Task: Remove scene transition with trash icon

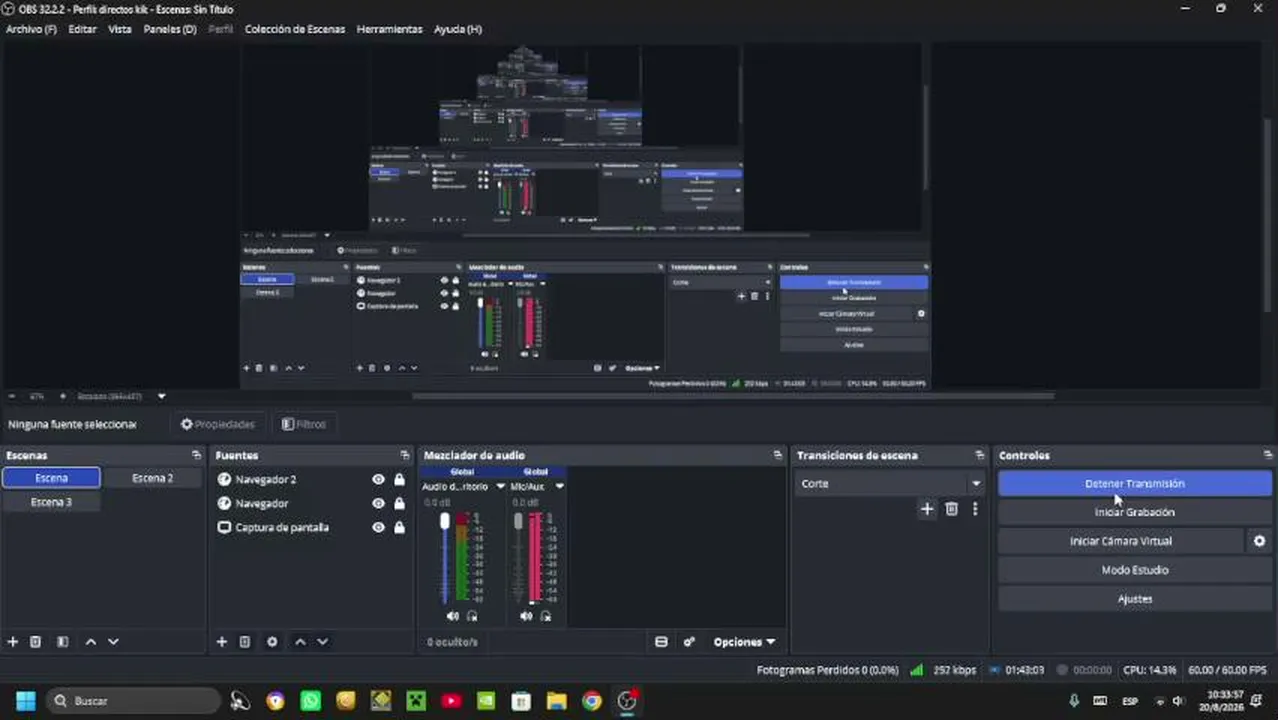Action: coord(952,509)
